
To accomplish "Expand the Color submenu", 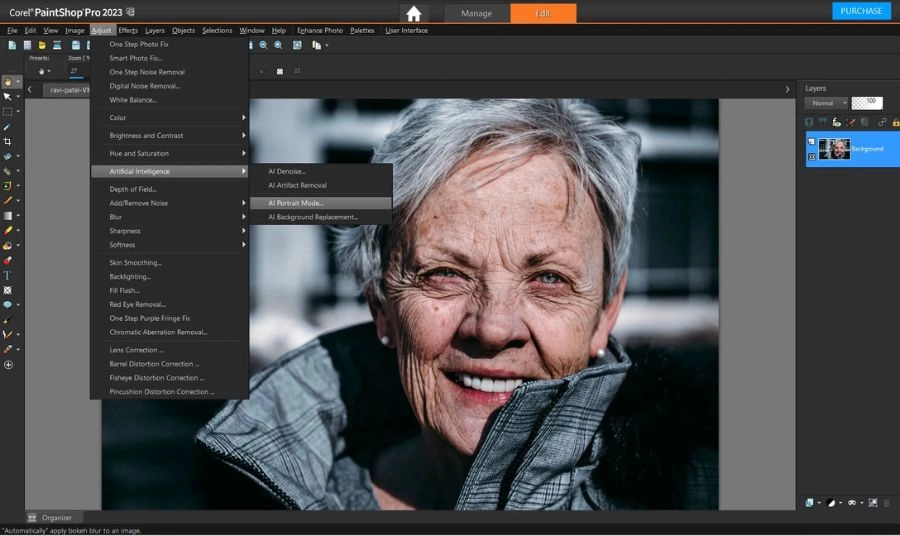I will pyautogui.click(x=169, y=118).
